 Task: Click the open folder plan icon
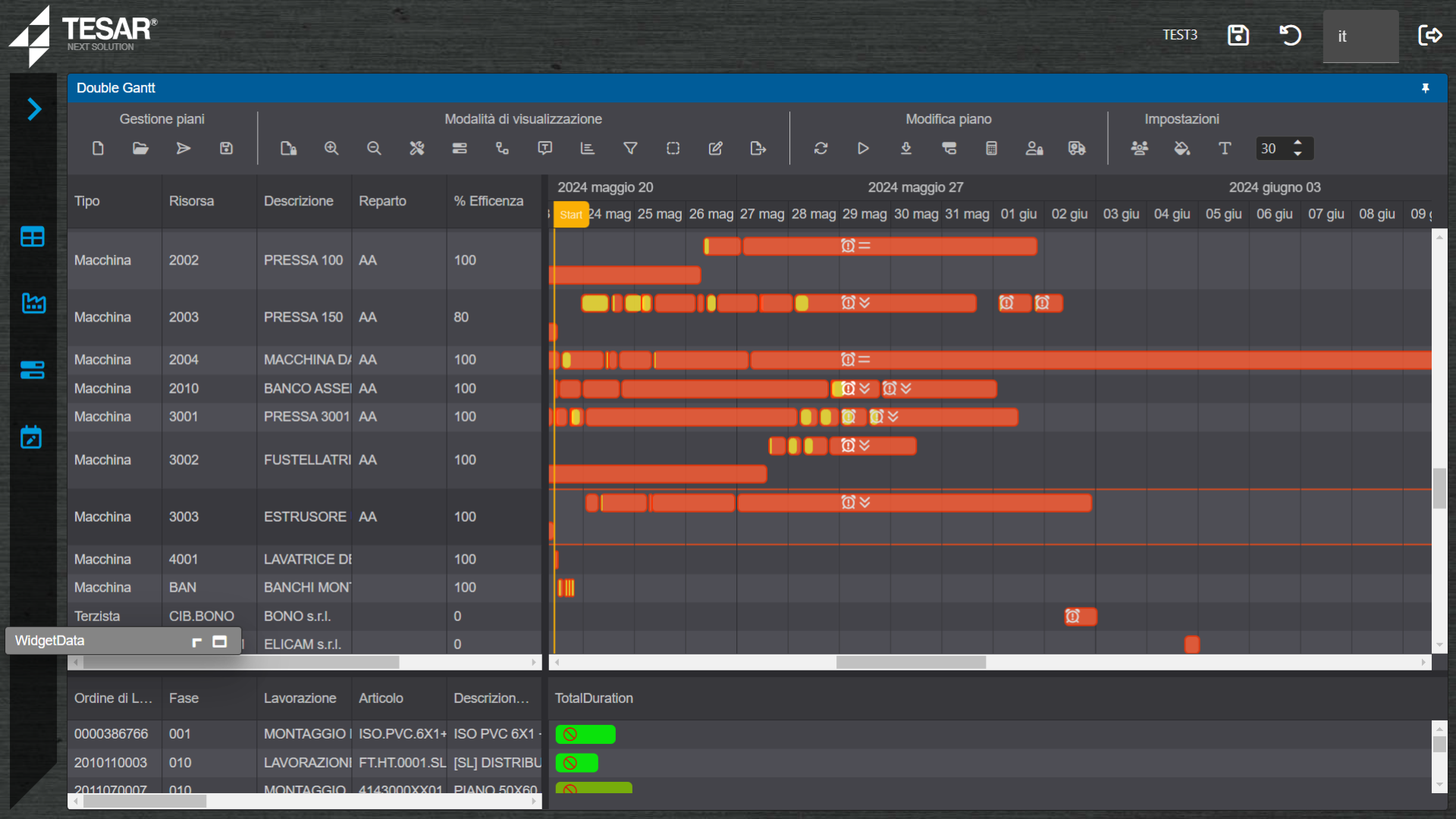click(140, 149)
